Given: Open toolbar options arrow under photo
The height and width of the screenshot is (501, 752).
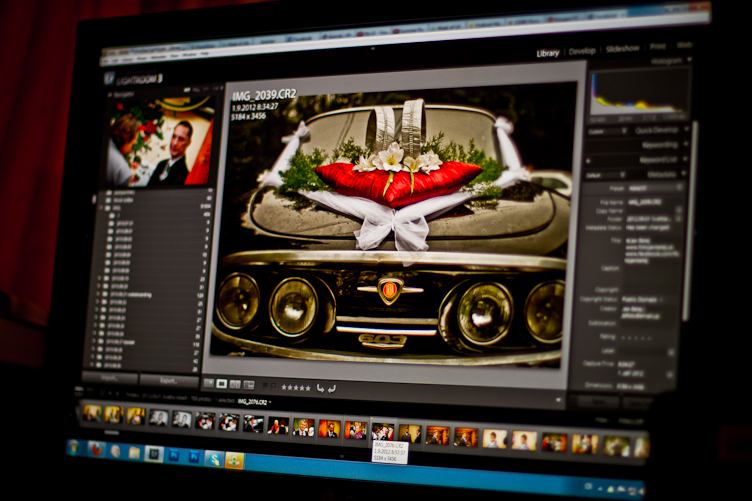Looking at the screenshot, I should coord(558,399).
